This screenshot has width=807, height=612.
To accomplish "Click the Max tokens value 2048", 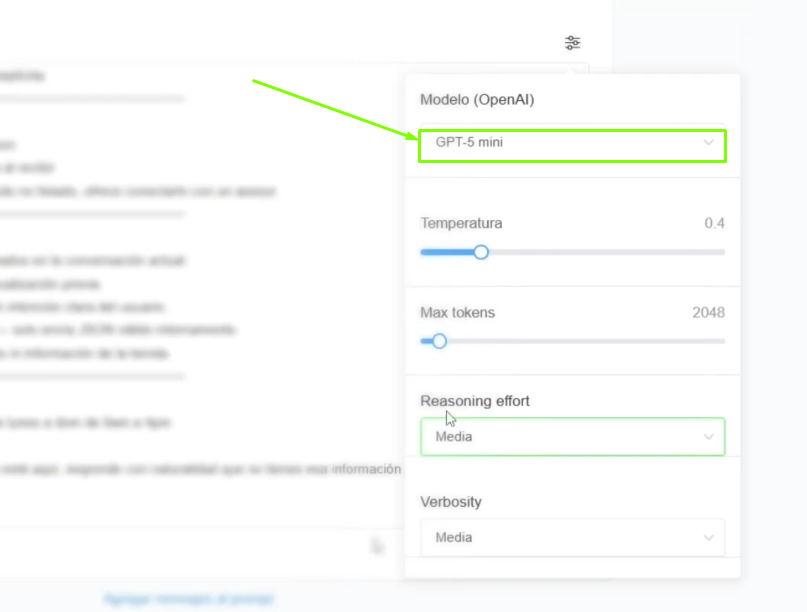I will click(x=708, y=313).
